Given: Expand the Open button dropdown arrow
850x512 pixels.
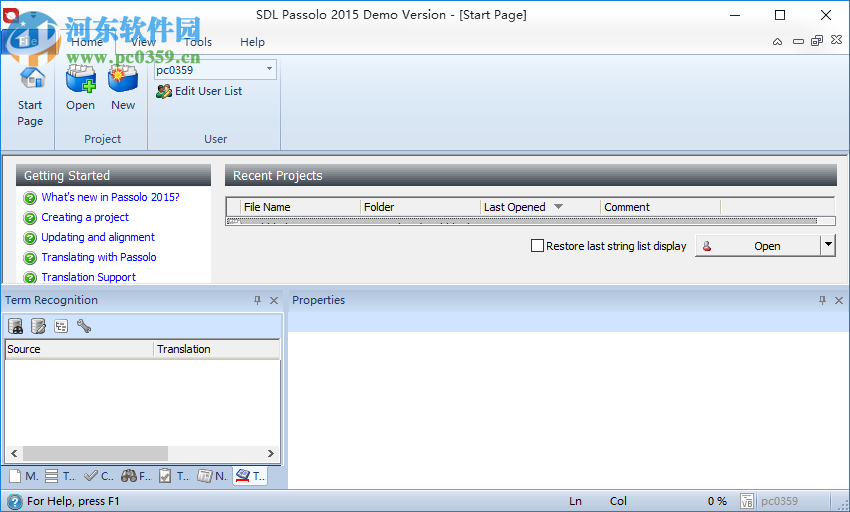Looking at the screenshot, I should click(x=828, y=245).
